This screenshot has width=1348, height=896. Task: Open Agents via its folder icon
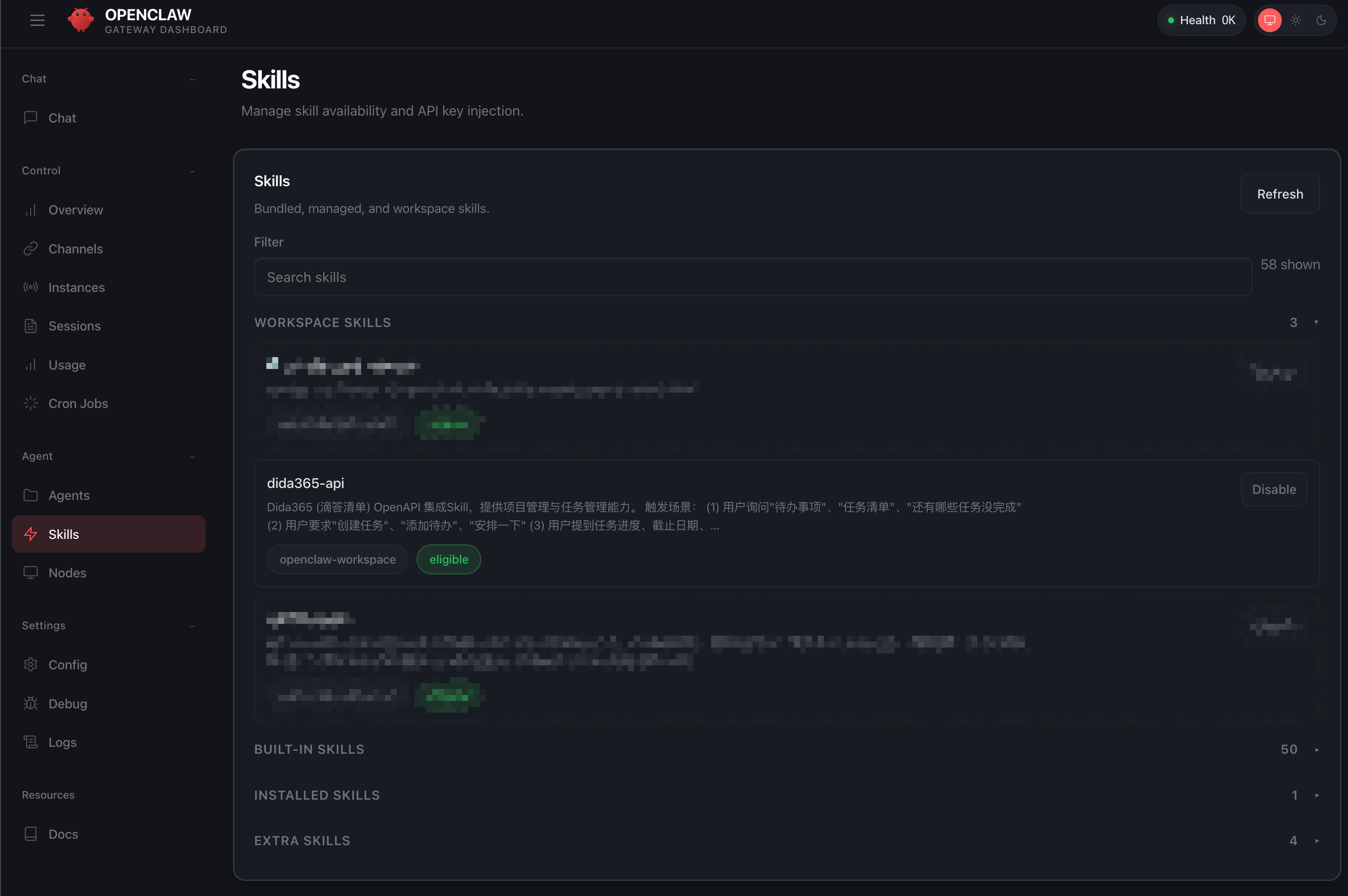click(x=31, y=495)
